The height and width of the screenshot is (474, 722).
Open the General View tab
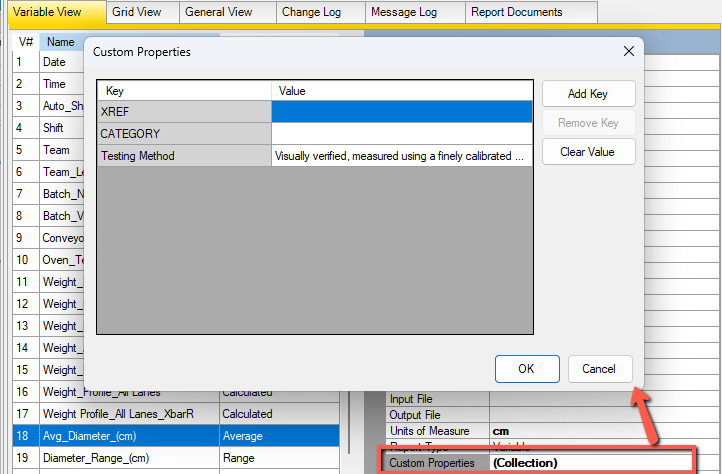[x=218, y=12]
